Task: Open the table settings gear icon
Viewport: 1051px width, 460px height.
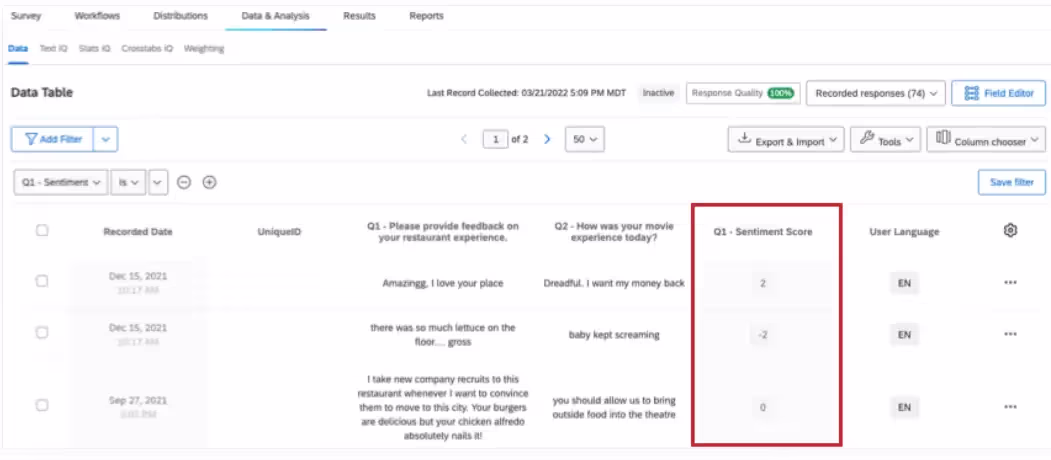Action: click(x=1010, y=231)
